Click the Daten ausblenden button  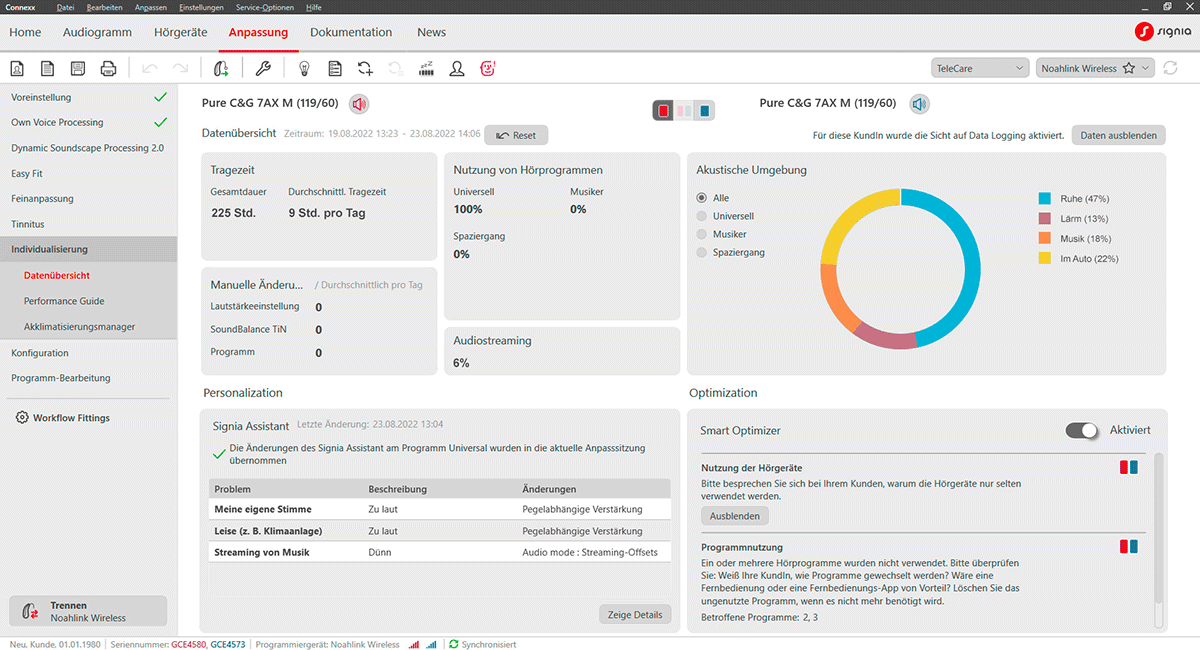[1118, 135]
